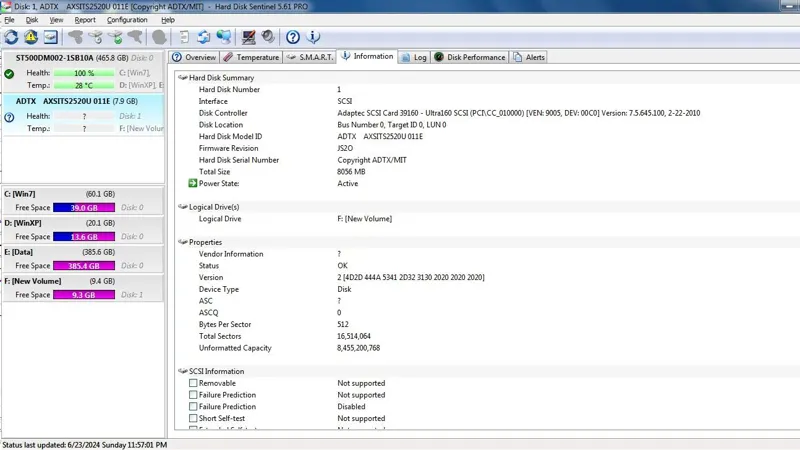Click the yellow warning triangle toolbar icon

click(30, 37)
